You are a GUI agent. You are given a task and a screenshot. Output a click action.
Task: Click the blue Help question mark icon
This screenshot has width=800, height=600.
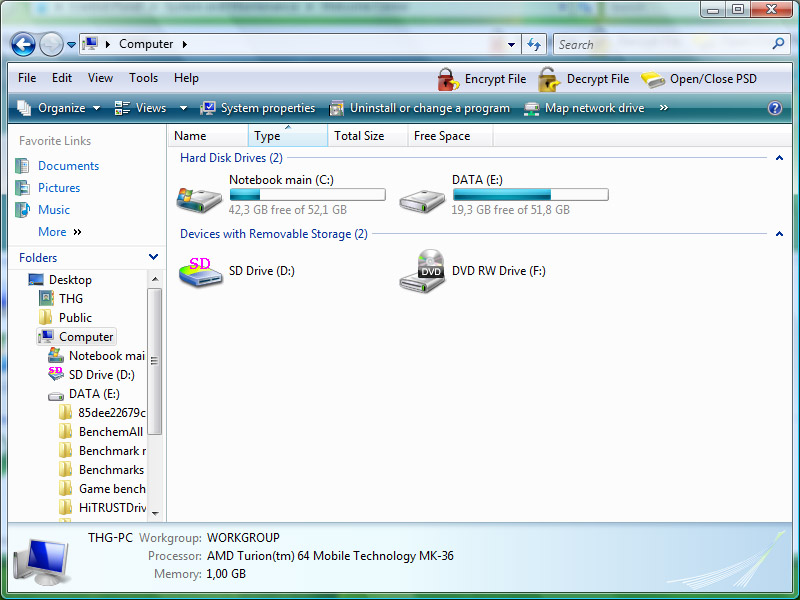[774, 108]
